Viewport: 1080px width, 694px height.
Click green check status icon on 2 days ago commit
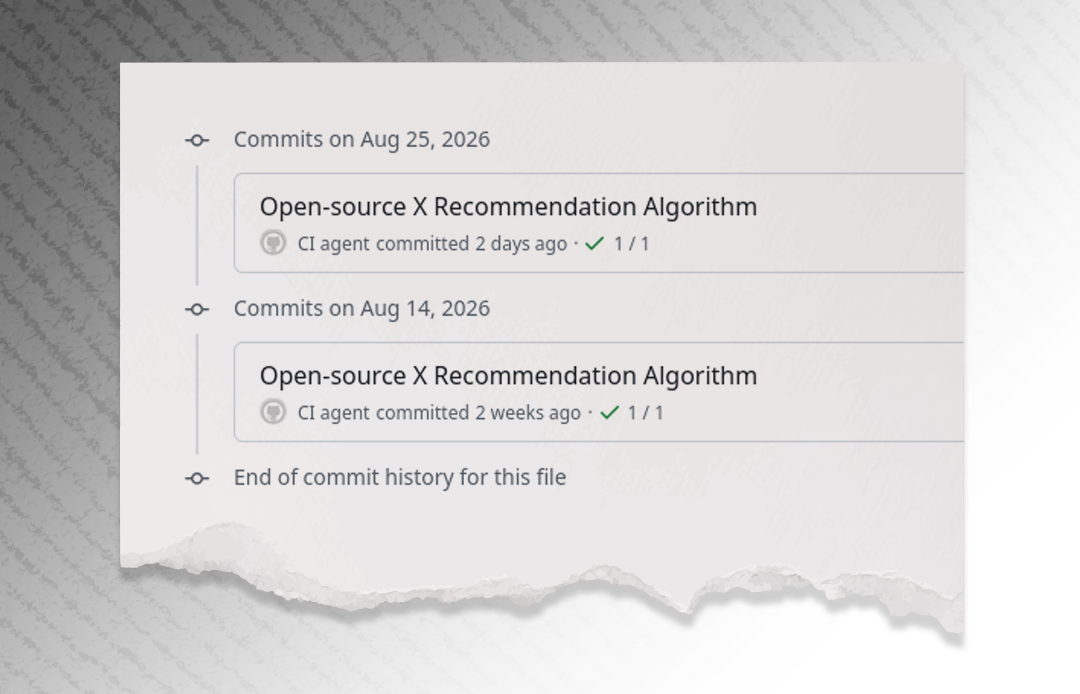click(x=594, y=243)
